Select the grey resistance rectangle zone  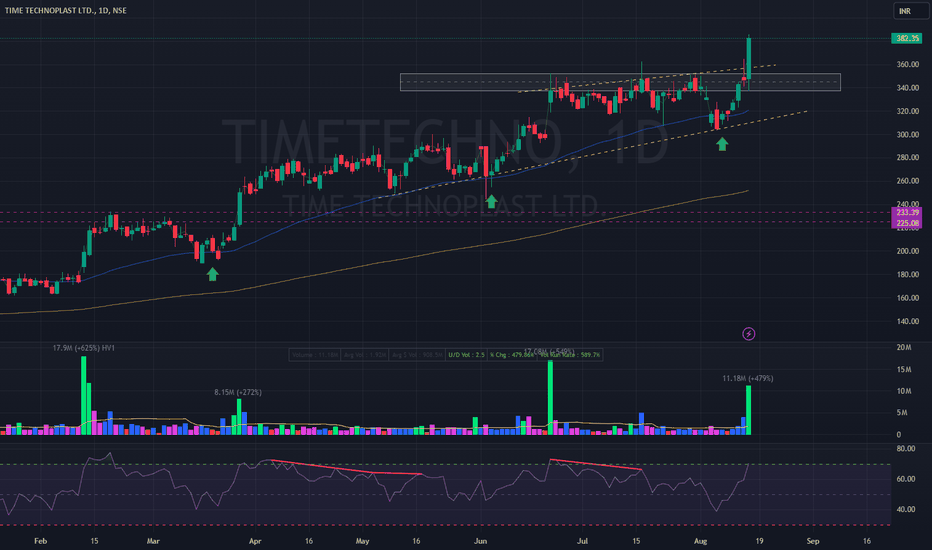[621, 82]
